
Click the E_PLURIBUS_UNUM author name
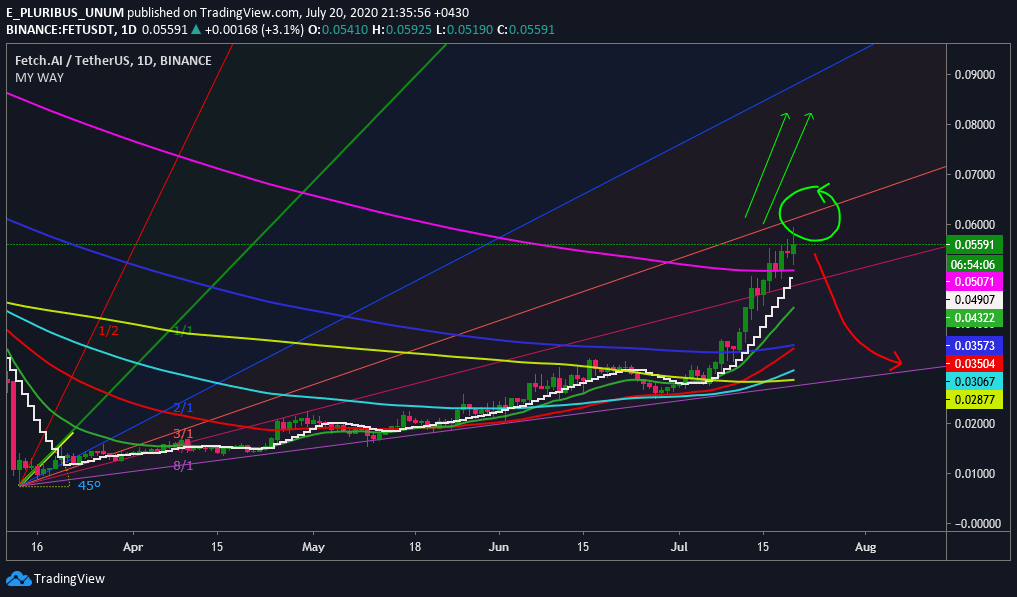[x=65, y=12]
